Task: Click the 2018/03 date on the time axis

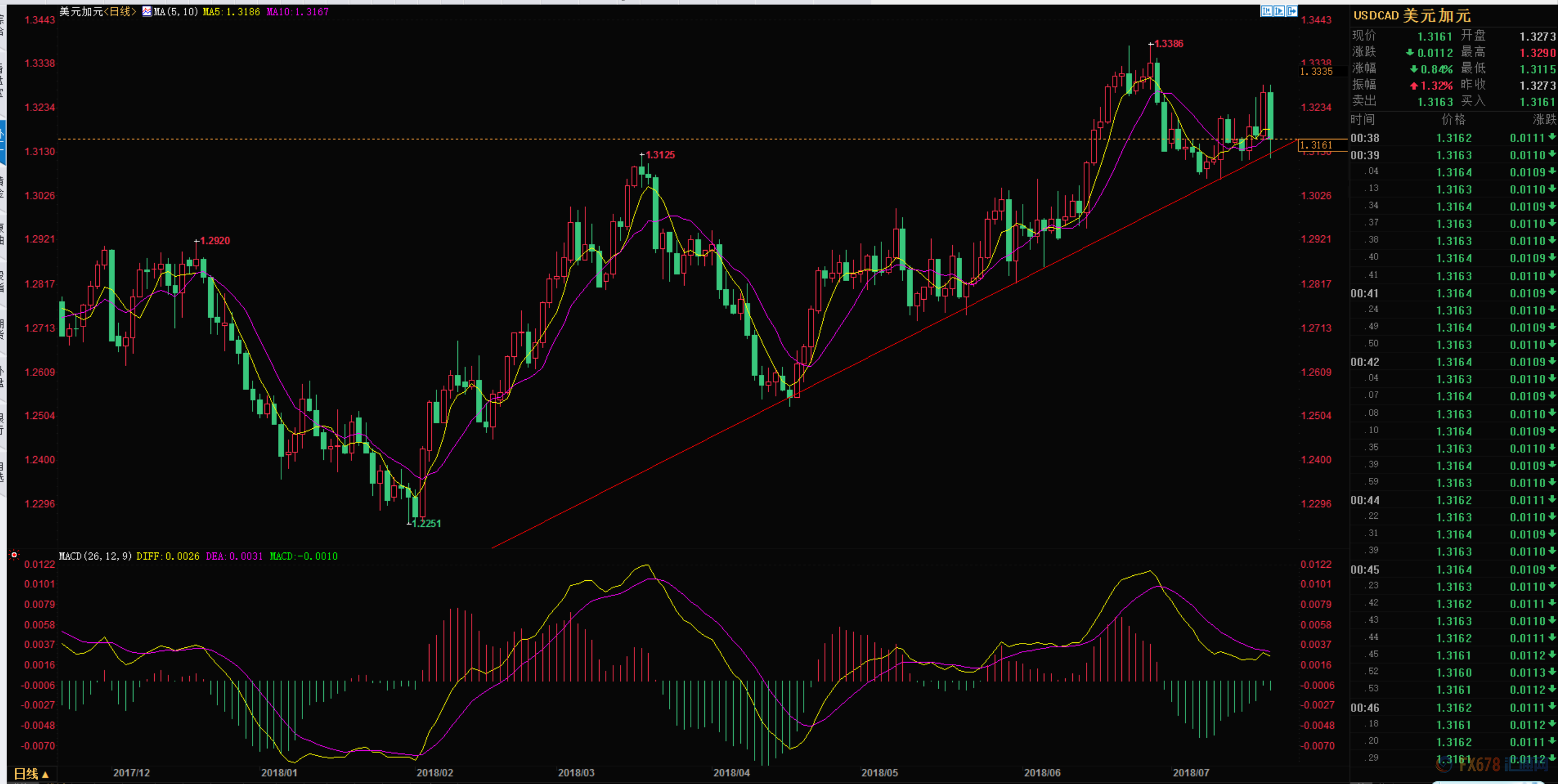Action: click(576, 773)
